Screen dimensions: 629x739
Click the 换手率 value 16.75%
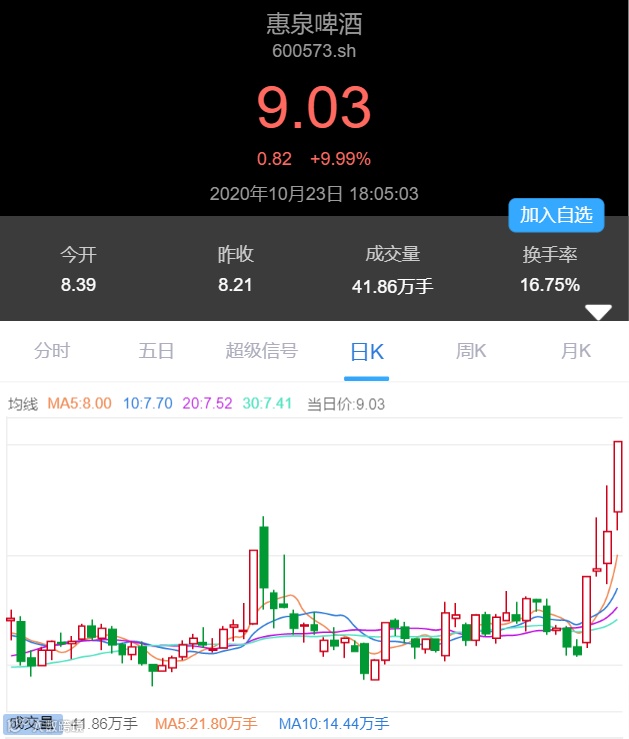pyautogui.click(x=550, y=285)
